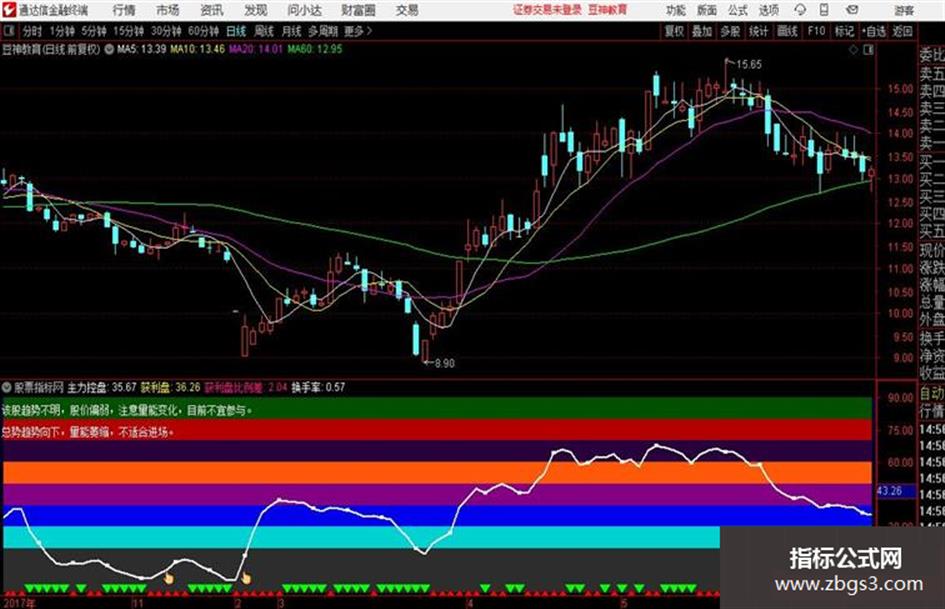Open the 交易 menu

point(407,10)
